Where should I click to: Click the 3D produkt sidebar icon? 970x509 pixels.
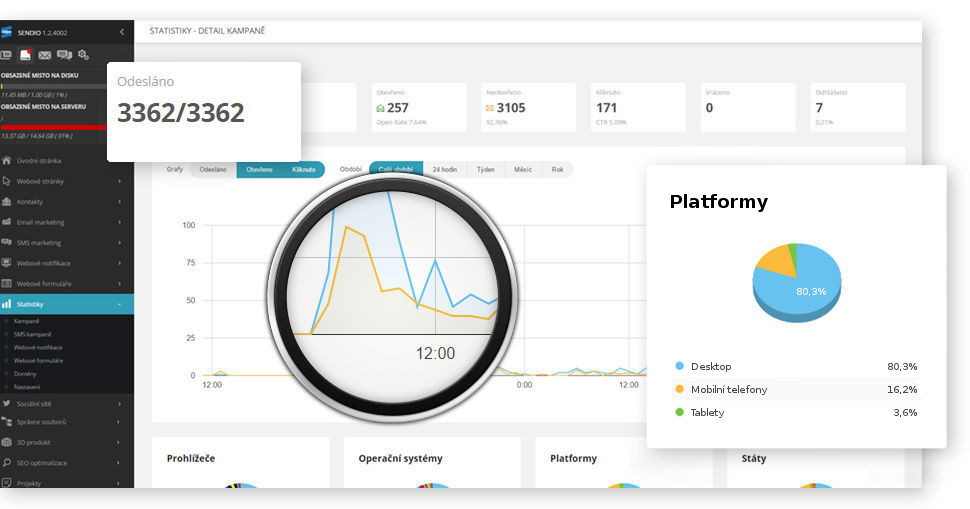[x=6, y=442]
